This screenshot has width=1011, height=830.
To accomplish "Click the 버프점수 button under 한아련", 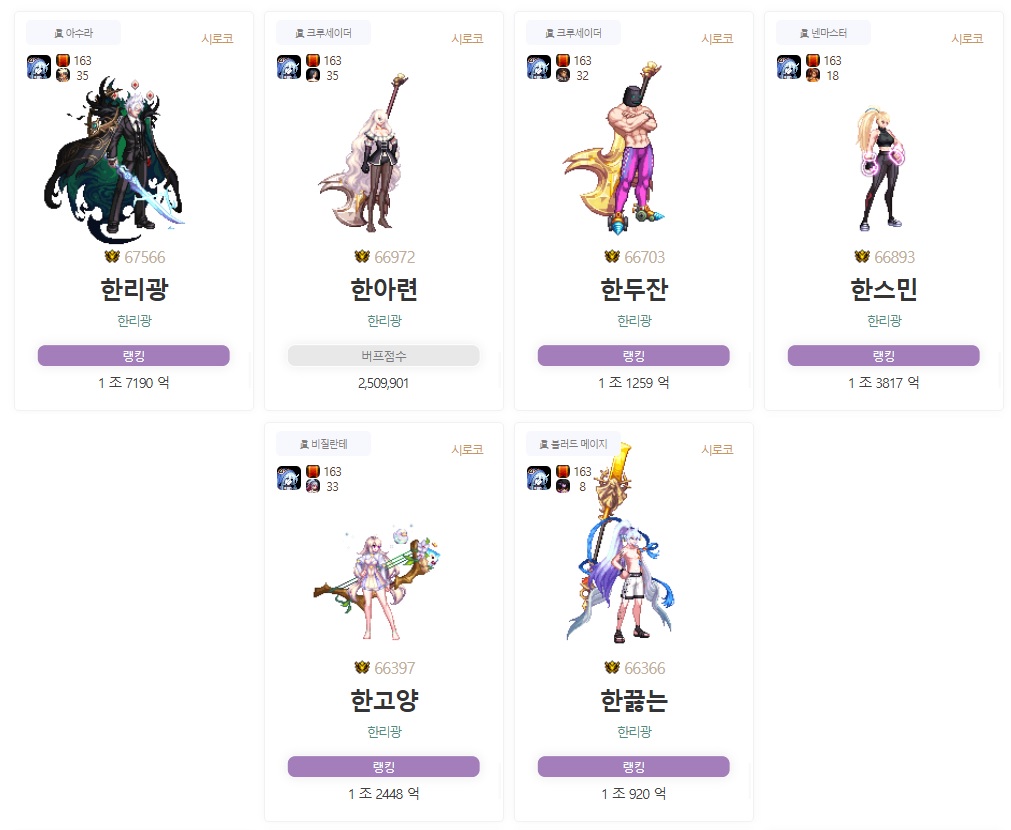I will tap(384, 355).
